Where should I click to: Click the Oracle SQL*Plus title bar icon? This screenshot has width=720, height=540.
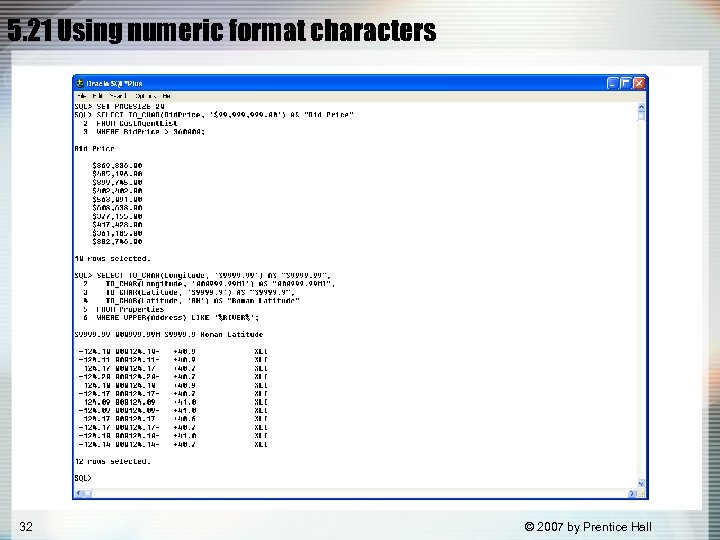click(79, 84)
